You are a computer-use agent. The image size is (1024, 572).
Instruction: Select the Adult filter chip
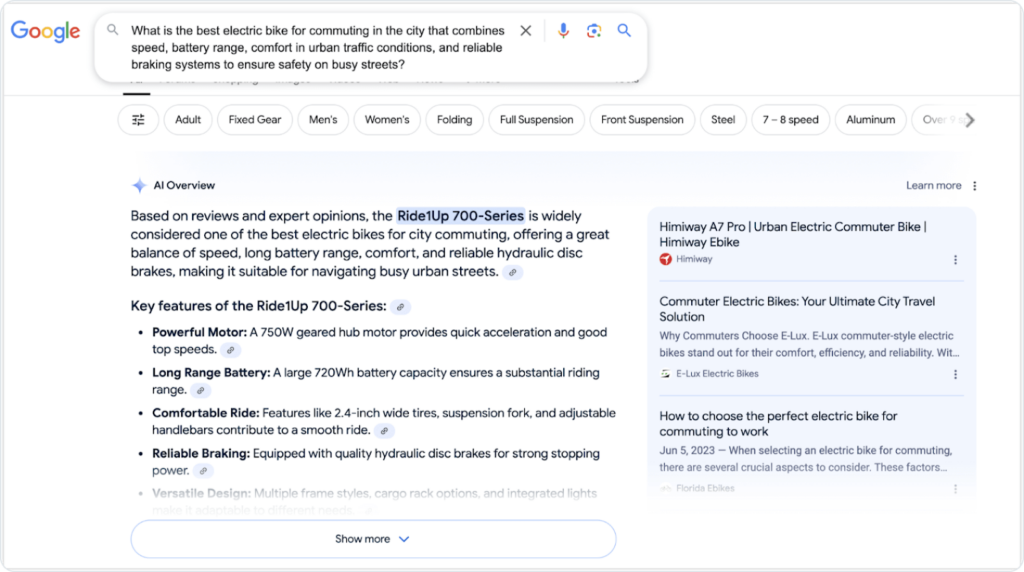click(x=188, y=120)
